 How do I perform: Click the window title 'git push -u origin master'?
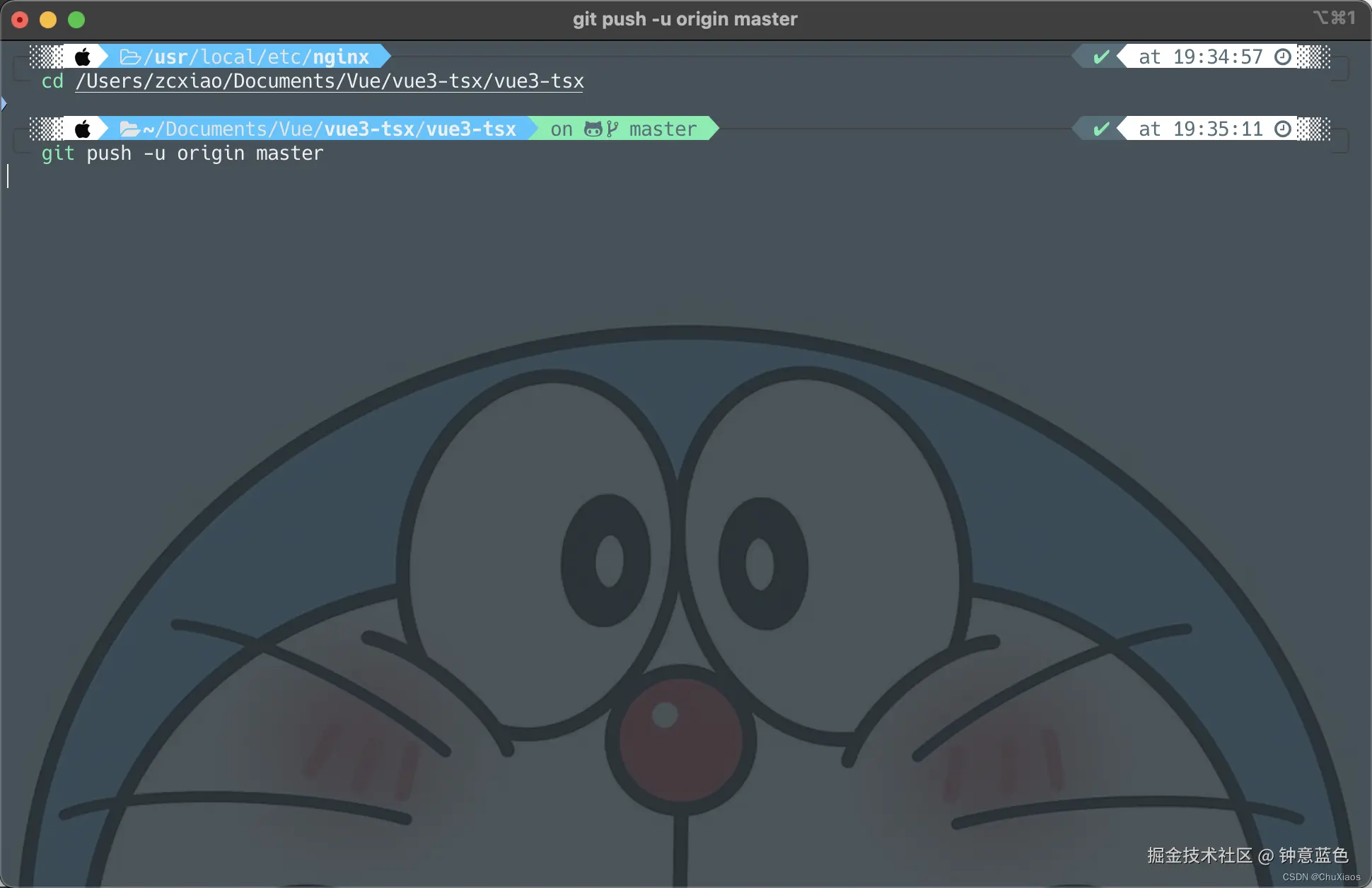pyautogui.click(x=685, y=19)
